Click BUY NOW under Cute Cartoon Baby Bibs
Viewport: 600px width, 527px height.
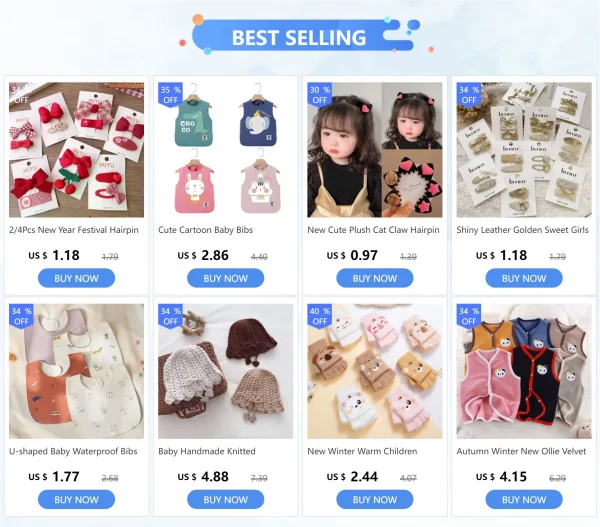click(x=226, y=278)
